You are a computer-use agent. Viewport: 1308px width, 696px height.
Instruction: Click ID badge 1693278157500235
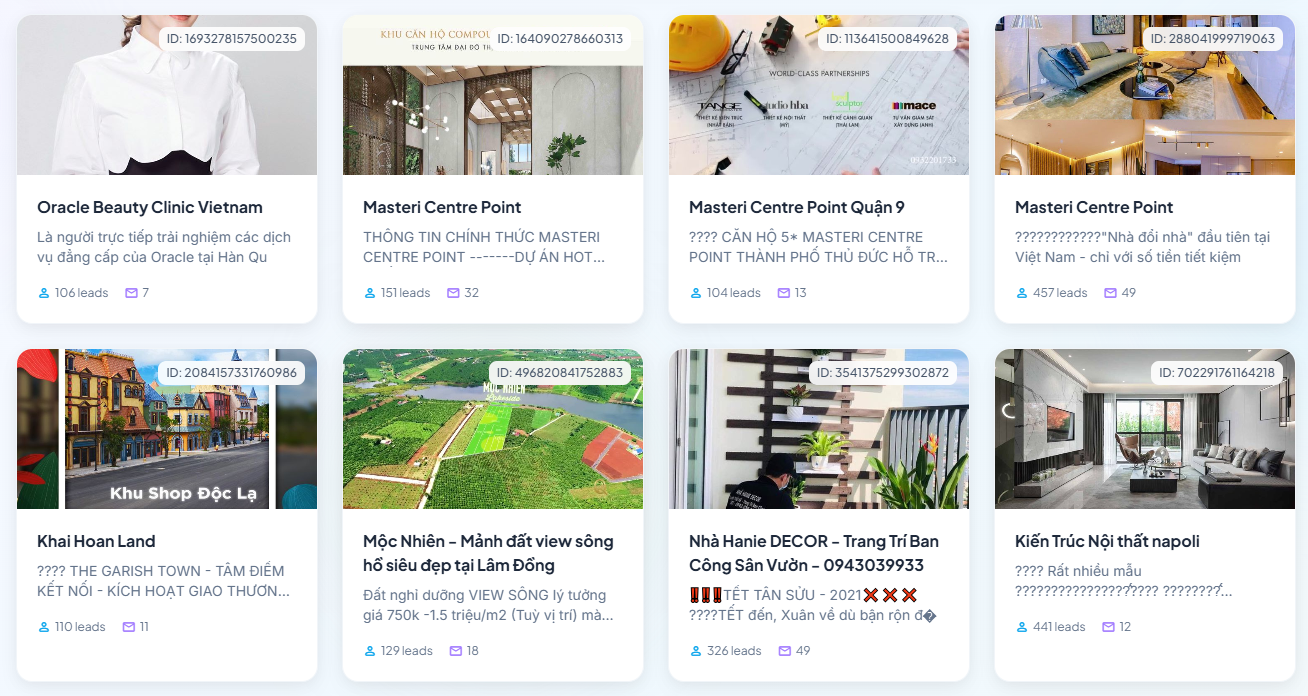[231, 39]
